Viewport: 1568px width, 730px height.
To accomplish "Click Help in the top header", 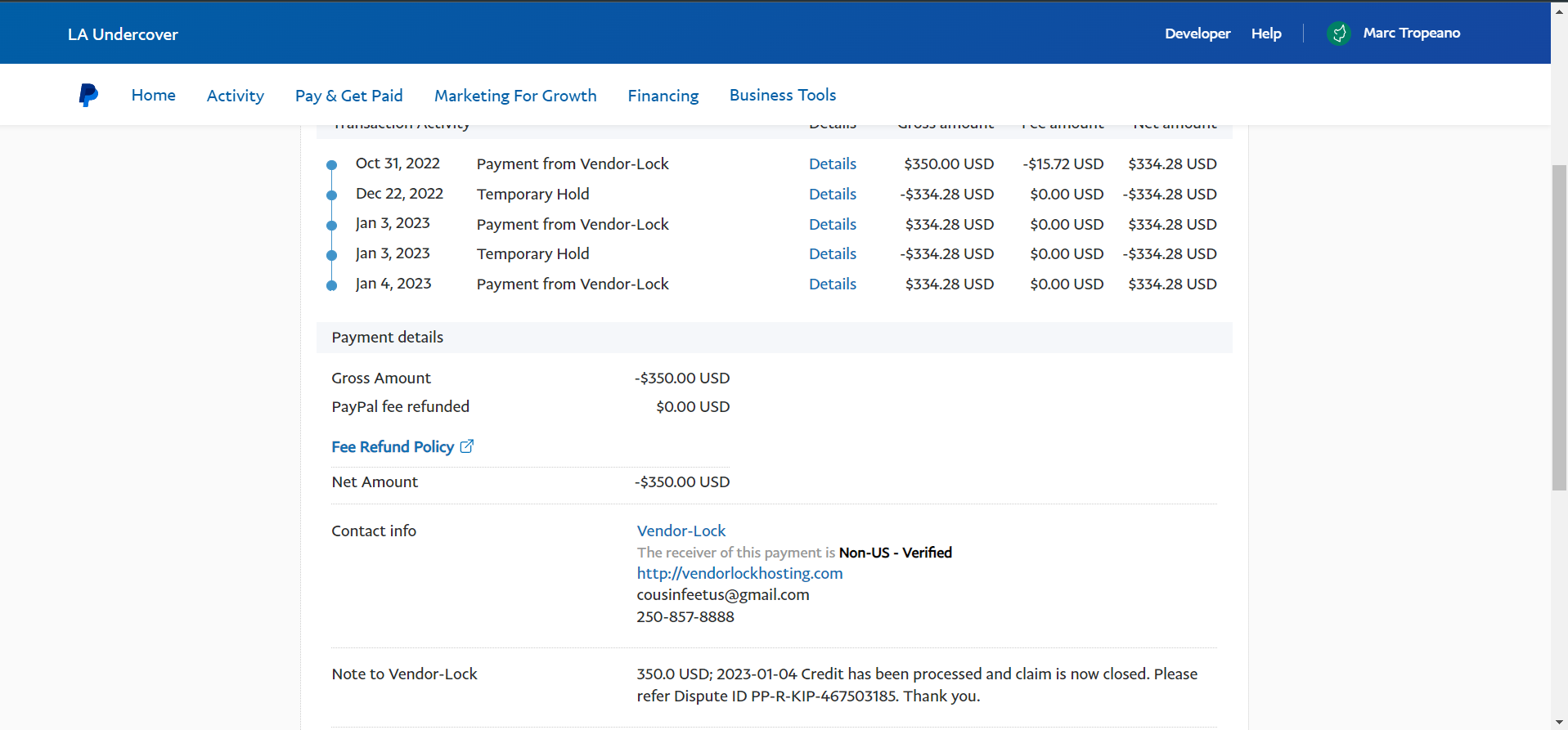I will 1266,34.
